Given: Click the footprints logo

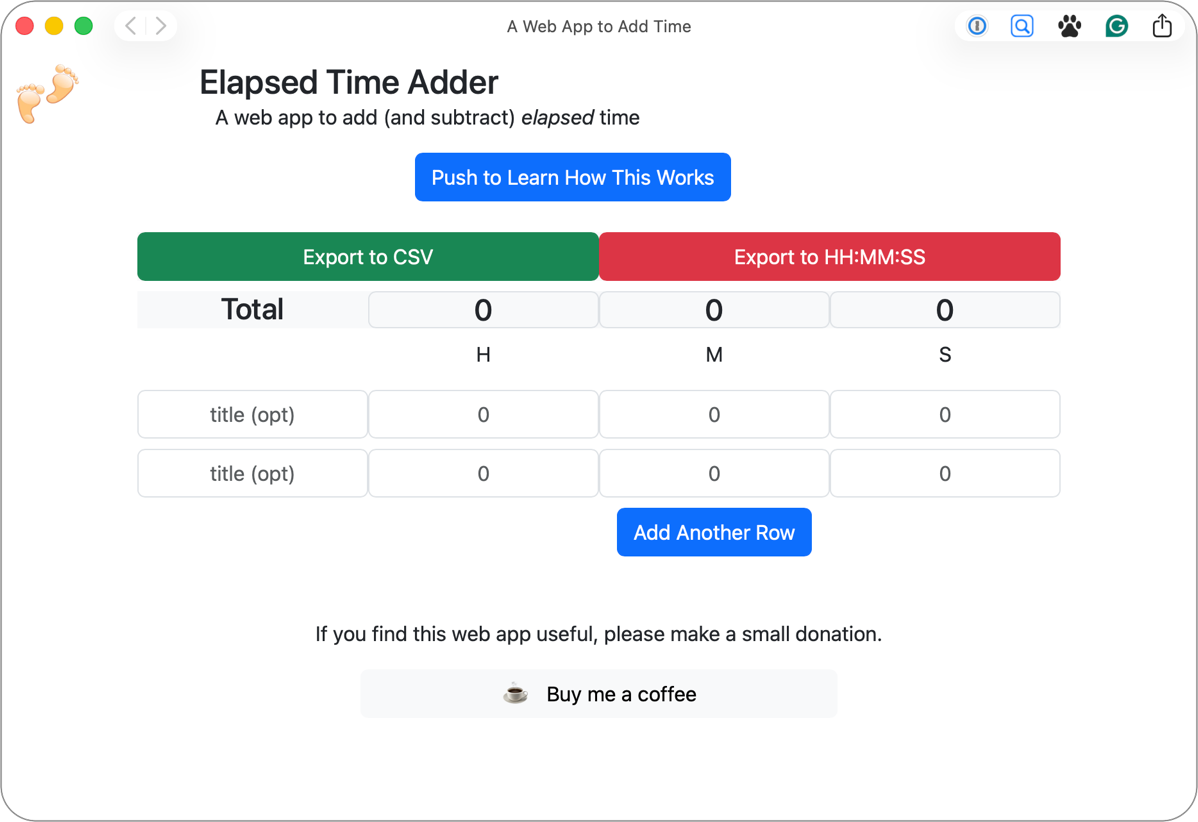Looking at the screenshot, I should click(x=46, y=94).
